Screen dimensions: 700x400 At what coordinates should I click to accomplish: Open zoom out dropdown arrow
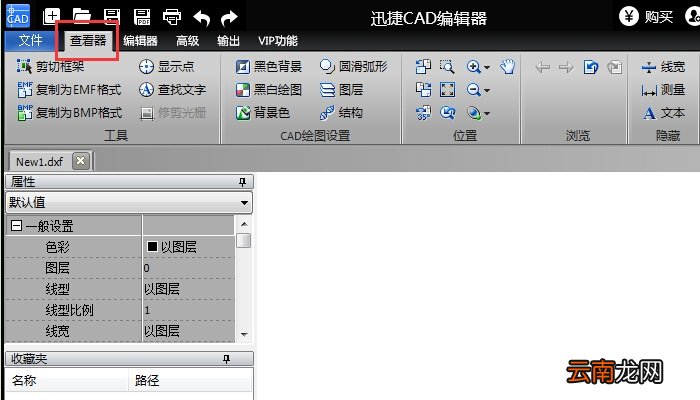(487, 91)
